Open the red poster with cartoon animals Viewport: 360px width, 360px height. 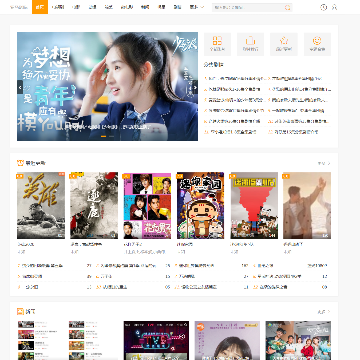point(254,205)
